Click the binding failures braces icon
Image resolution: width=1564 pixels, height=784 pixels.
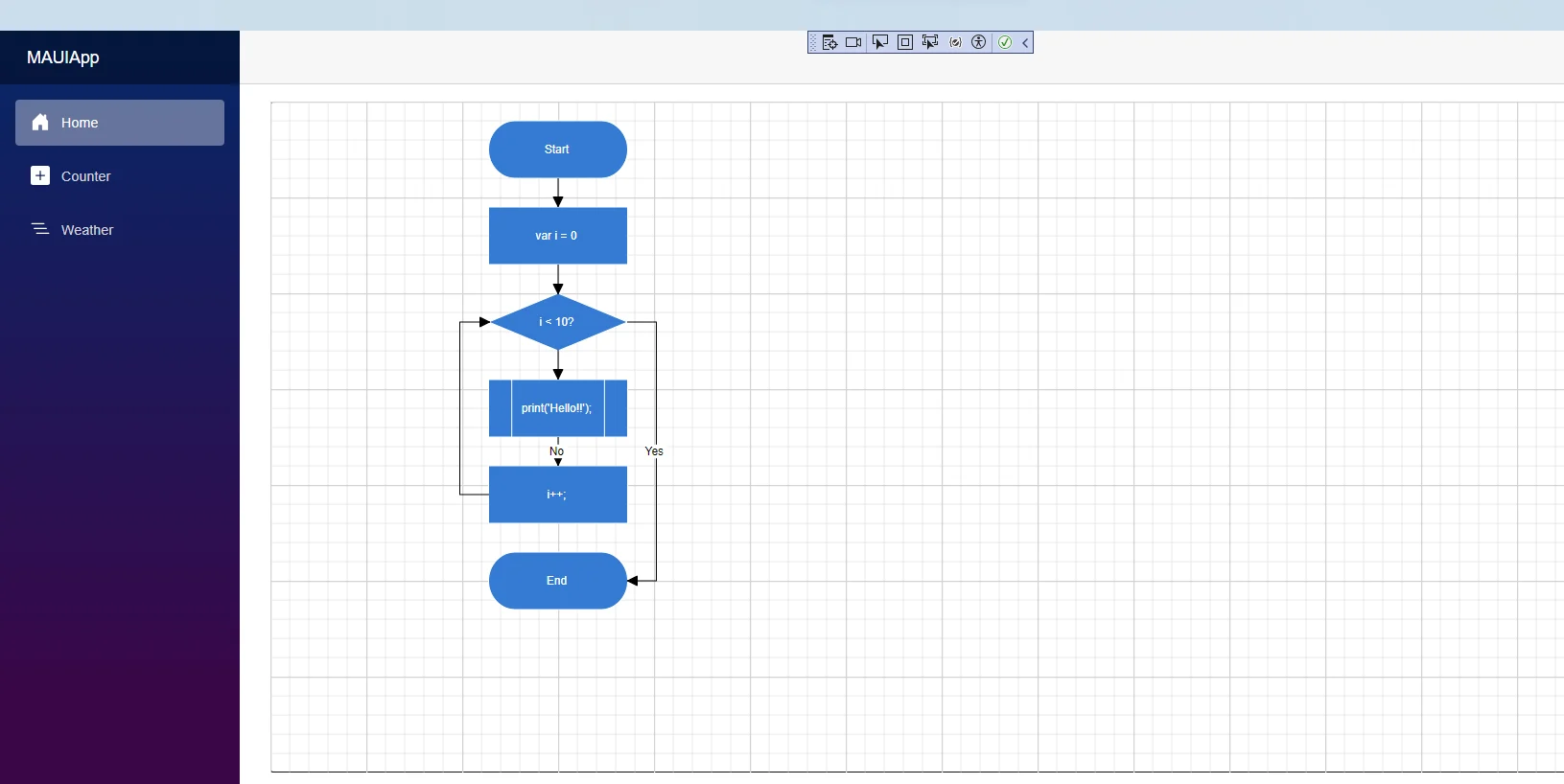coord(955,42)
